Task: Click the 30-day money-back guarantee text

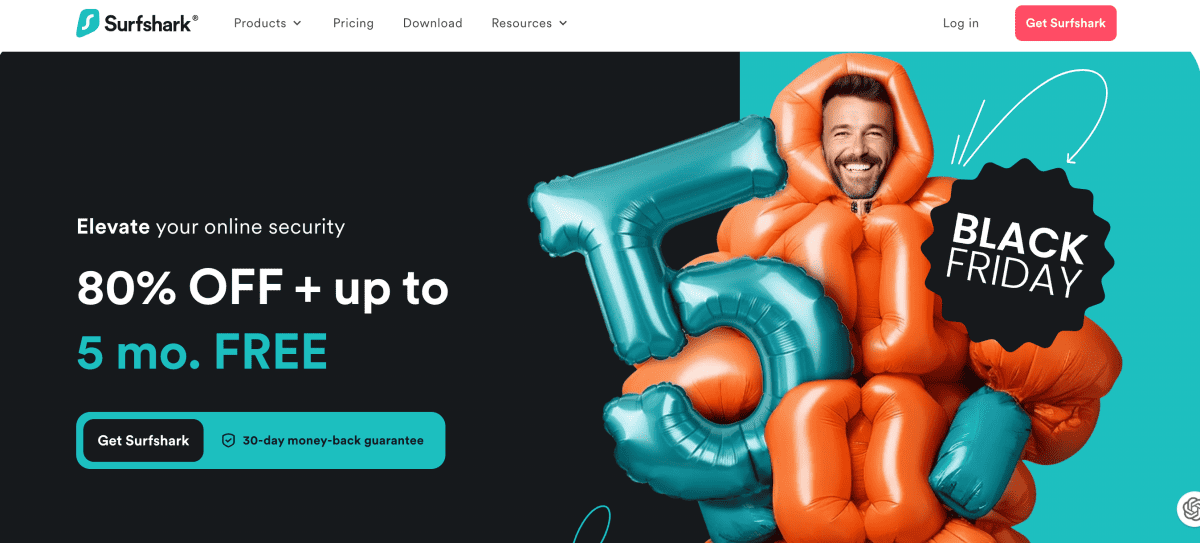Action: (x=333, y=441)
